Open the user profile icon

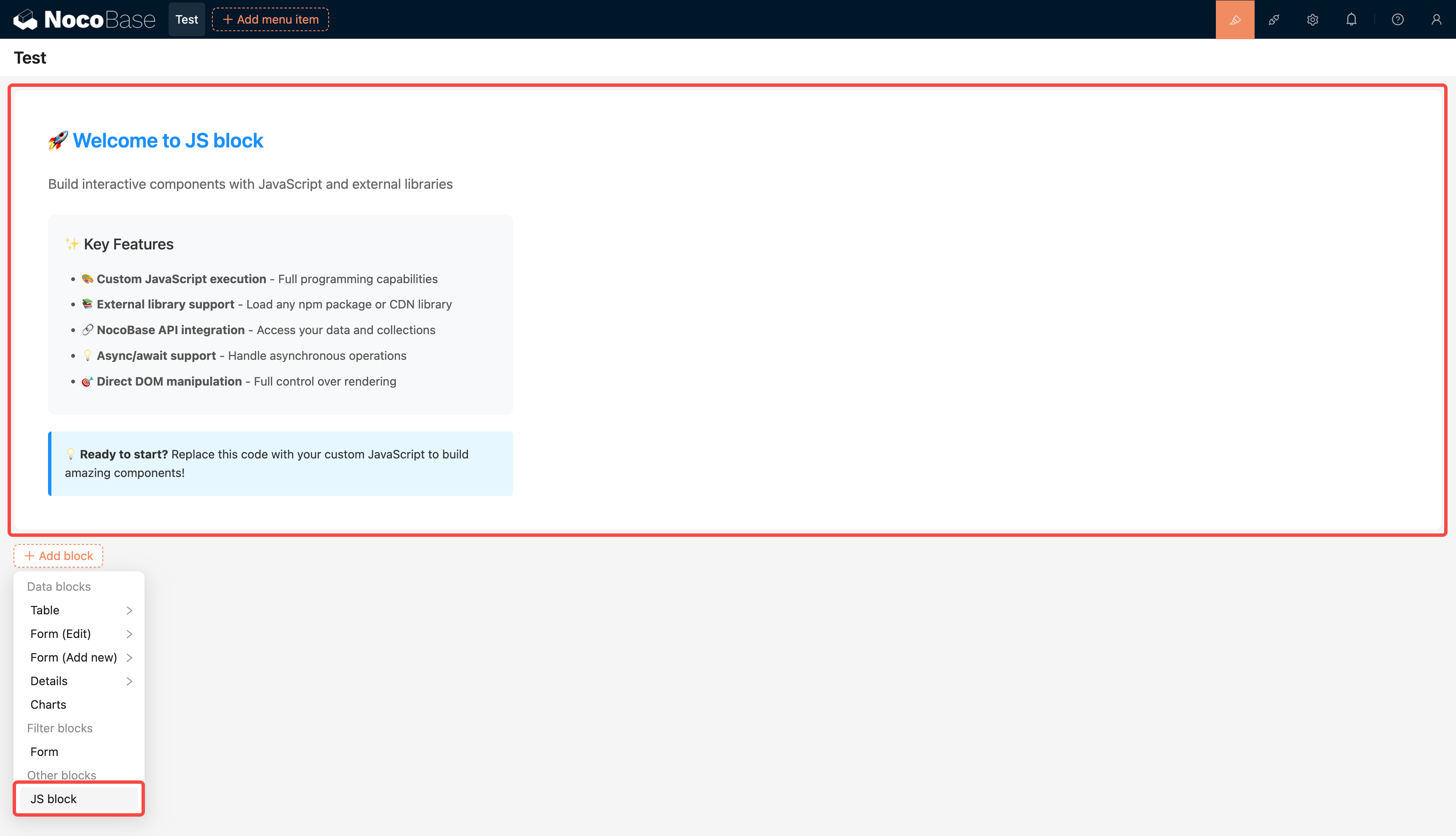(x=1436, y=19)
